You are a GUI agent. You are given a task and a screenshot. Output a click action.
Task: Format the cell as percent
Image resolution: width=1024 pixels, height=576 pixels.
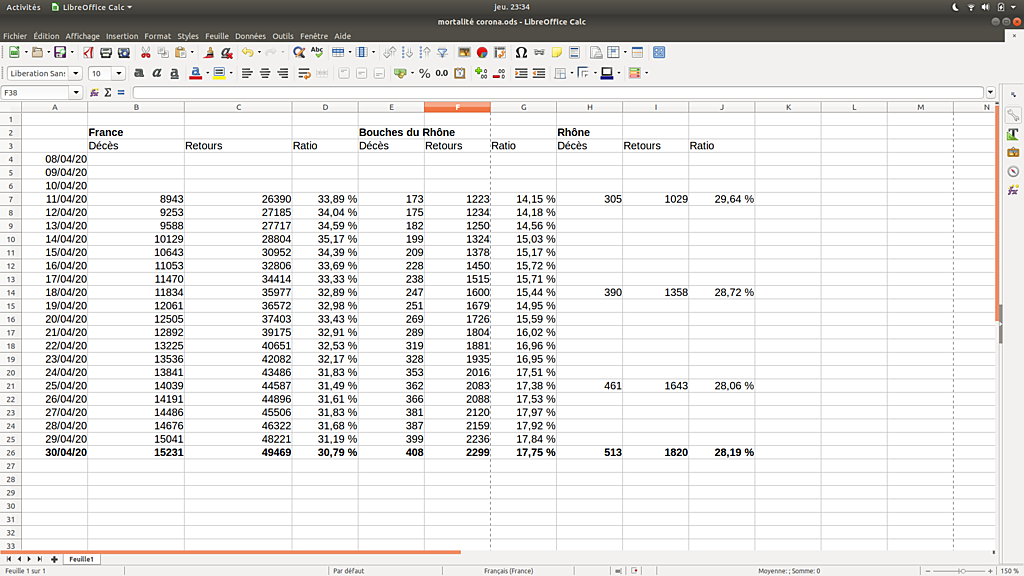pyautogui.click(x=424, y=73)
